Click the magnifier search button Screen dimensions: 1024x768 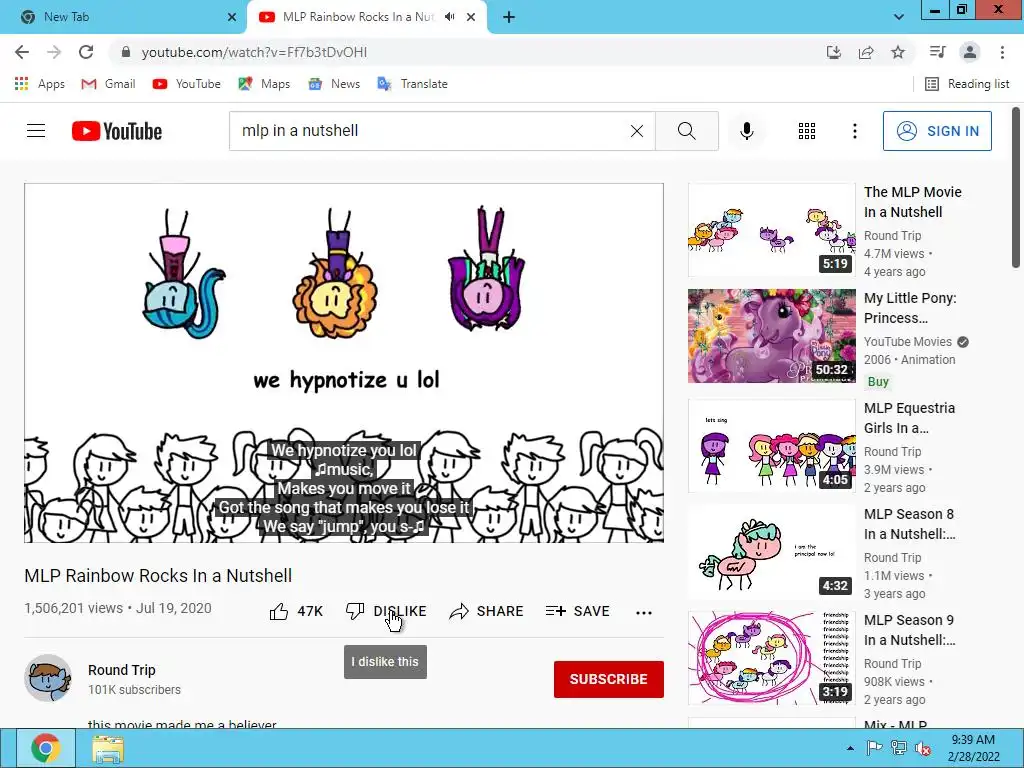(x=686, y=131)
